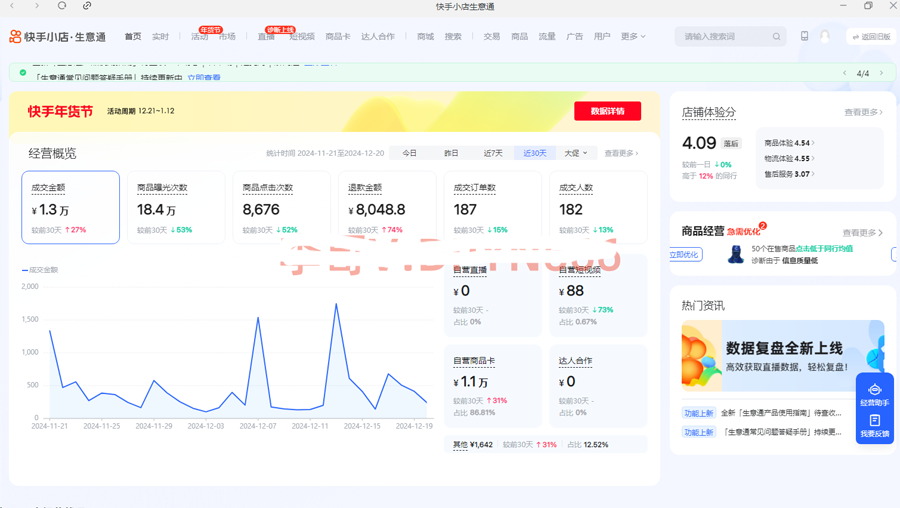900x508 pixels.
Task: Click 我要反馈 feedback icon
Action: click(x=874, y=426)
